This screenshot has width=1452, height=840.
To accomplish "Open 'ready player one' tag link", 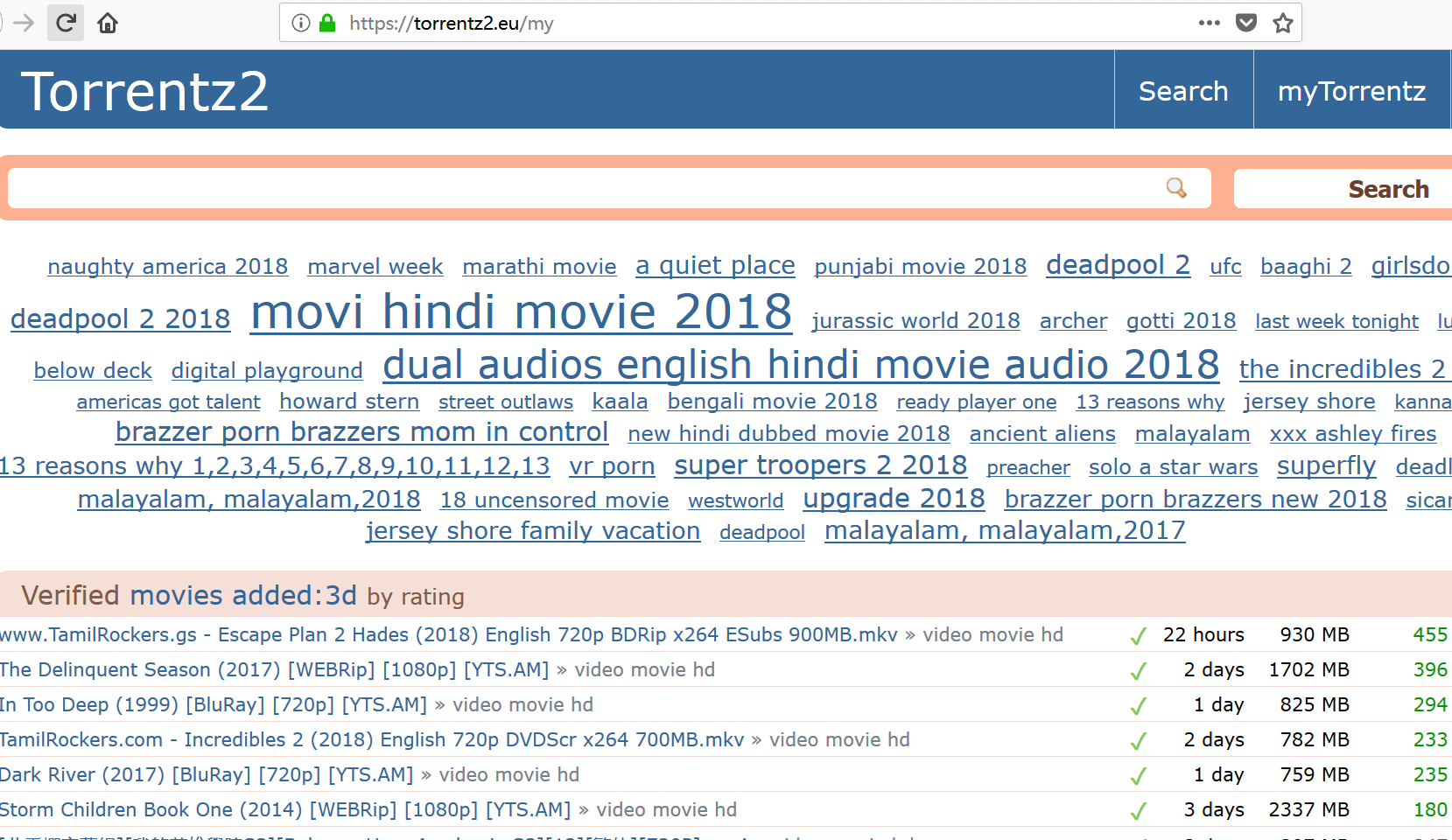I will [x=976, y=402].
